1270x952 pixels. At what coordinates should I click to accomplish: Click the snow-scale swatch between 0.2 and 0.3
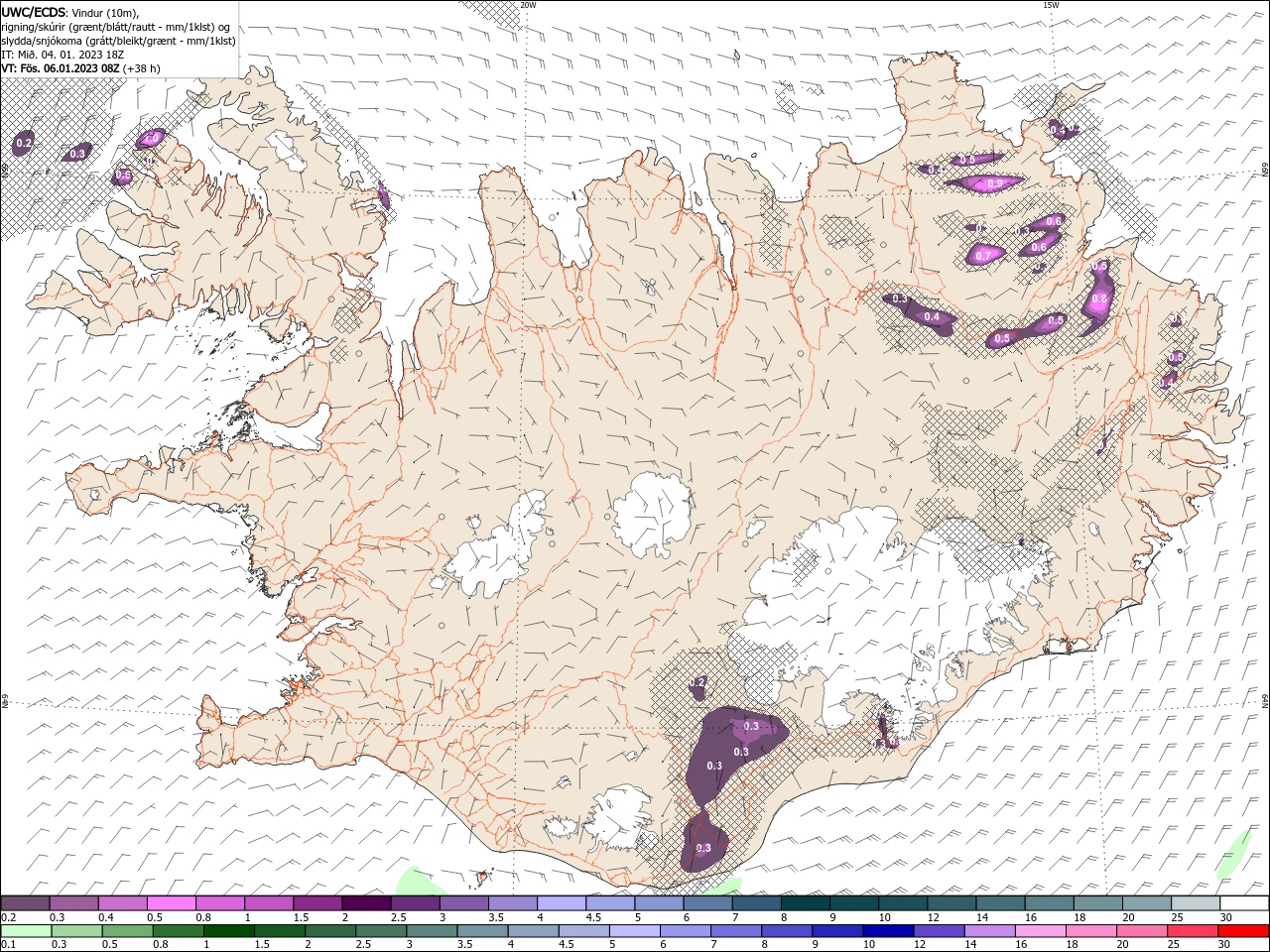[x=26, y=903]
